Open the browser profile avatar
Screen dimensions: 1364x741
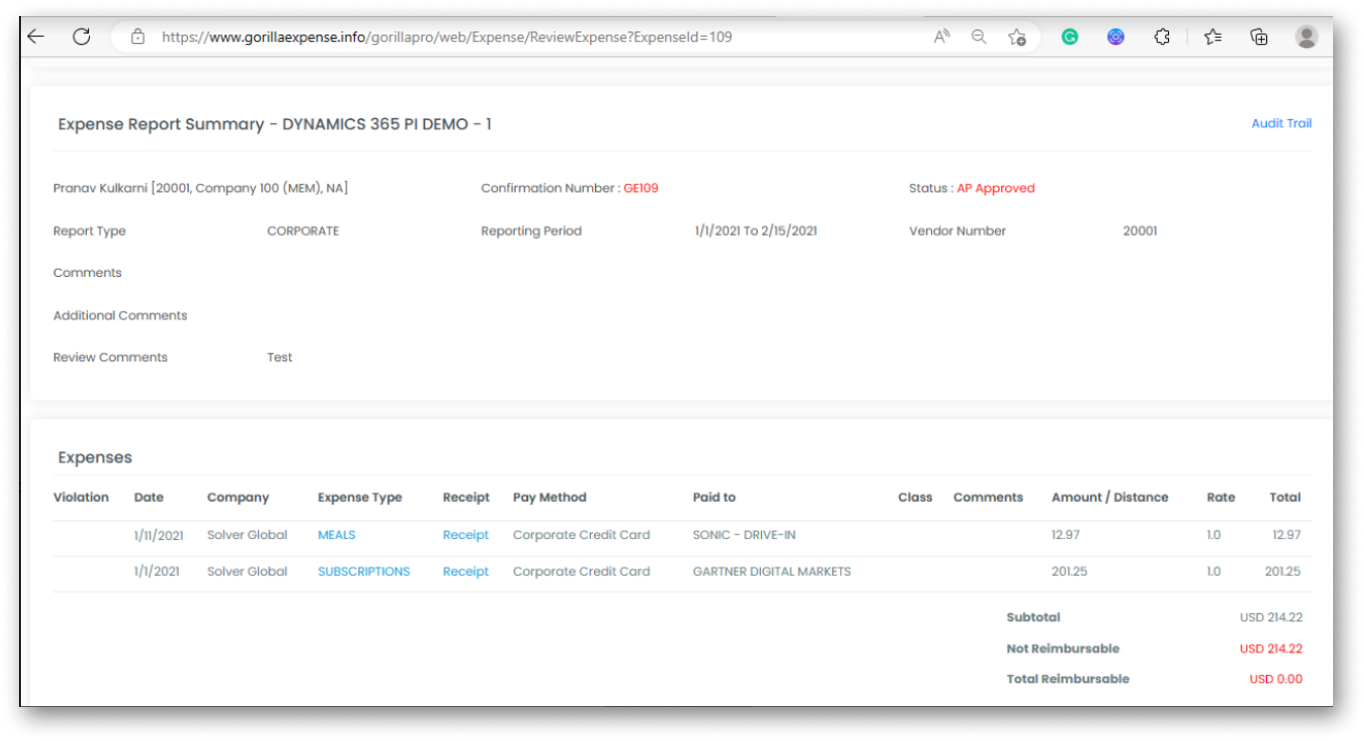click(1306, 37)
